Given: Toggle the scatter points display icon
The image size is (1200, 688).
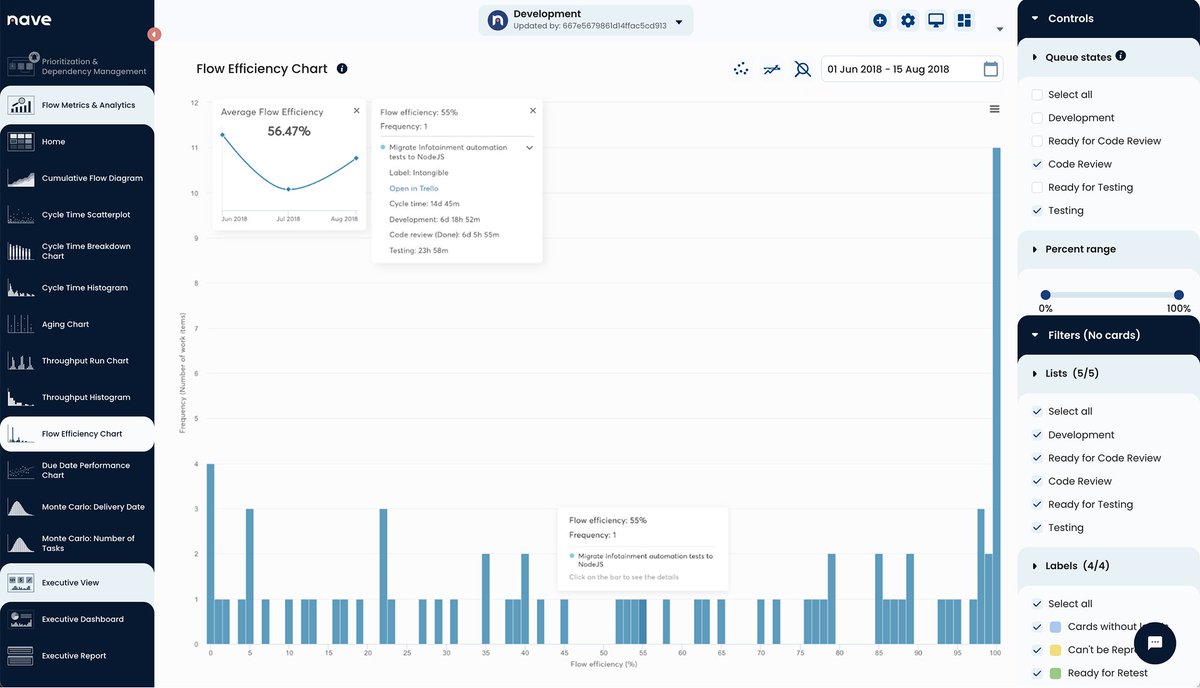Looking at the screenshot, I should coord(740,68).
